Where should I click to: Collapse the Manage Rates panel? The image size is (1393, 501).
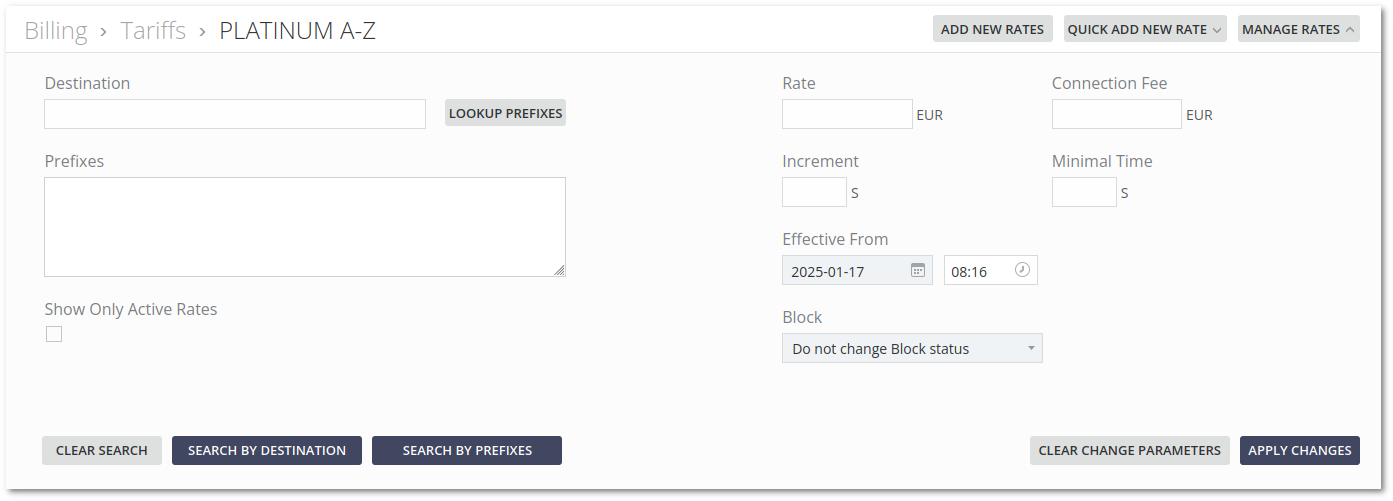click(x=1298, y=29)
